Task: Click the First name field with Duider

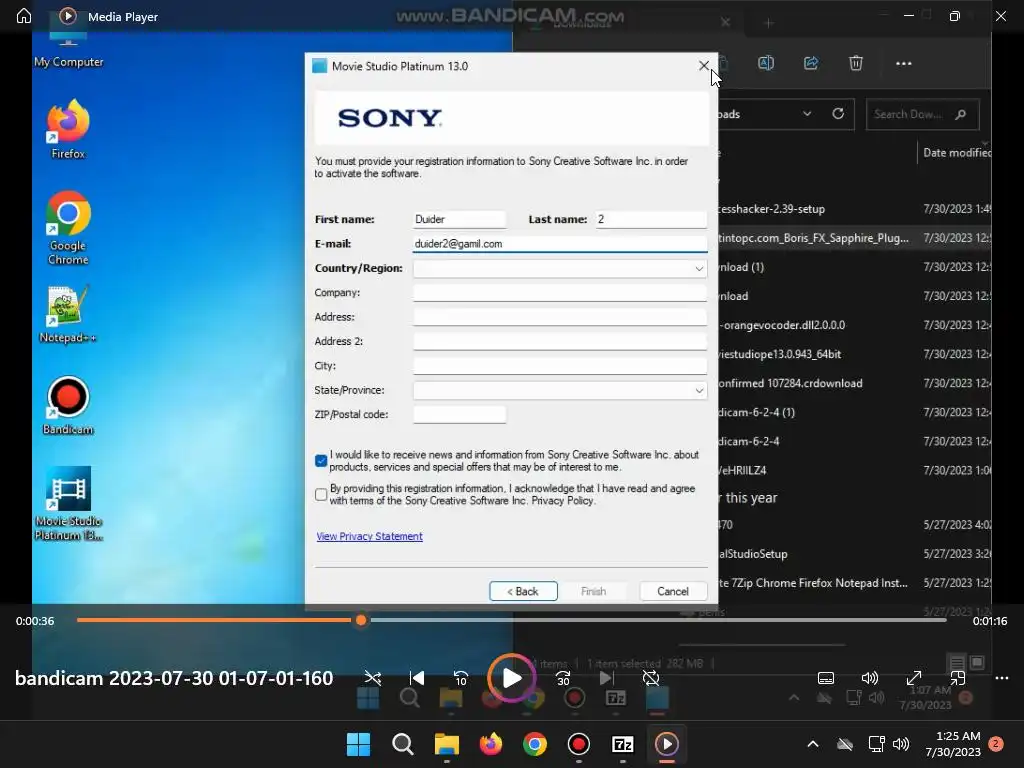Action: pyautogui.click(x=460, y=219)
